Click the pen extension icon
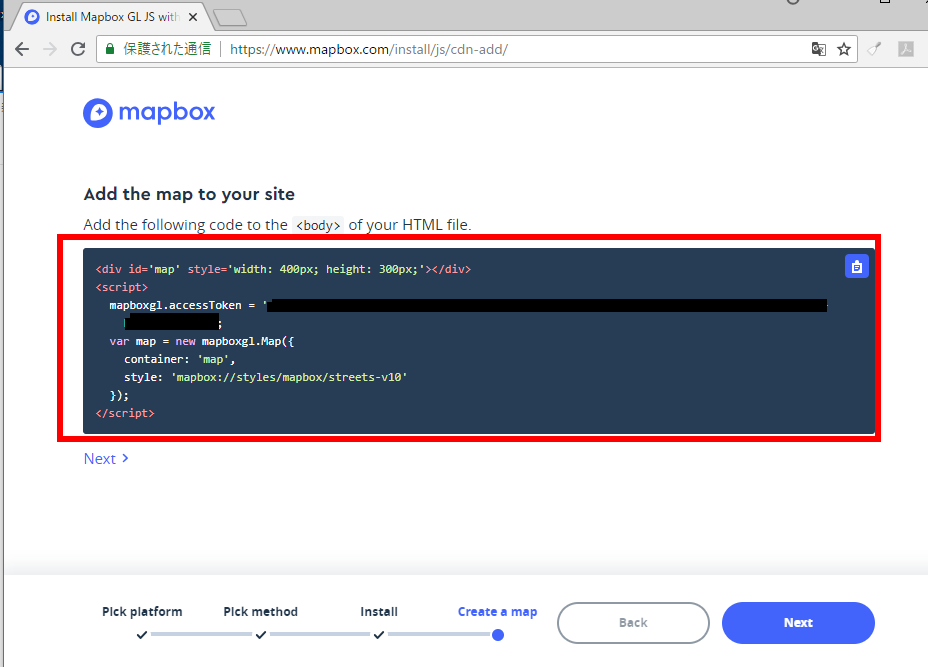This screenshot has height=667, width=928. (x=875, y=49)
